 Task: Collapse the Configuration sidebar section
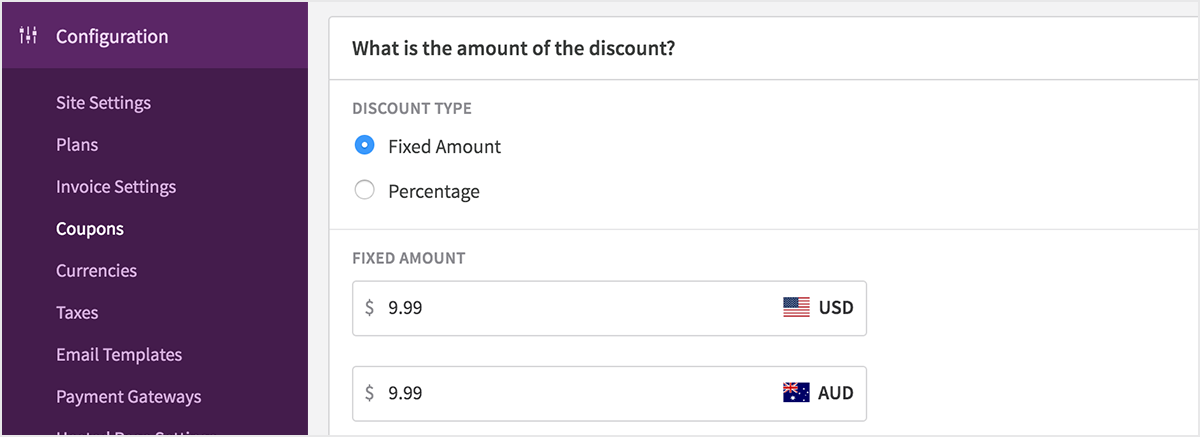tap(112, 37)
